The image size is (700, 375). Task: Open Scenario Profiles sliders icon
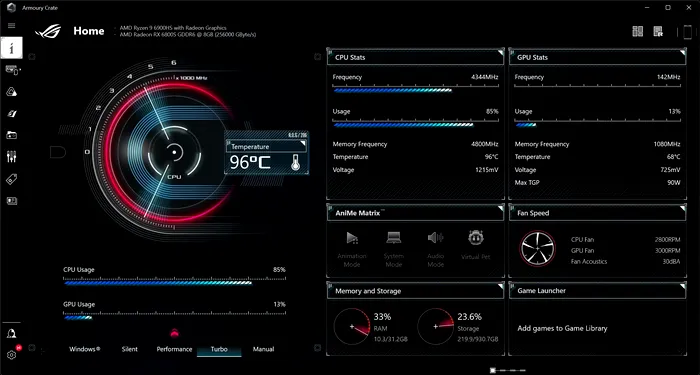(12, 157)
